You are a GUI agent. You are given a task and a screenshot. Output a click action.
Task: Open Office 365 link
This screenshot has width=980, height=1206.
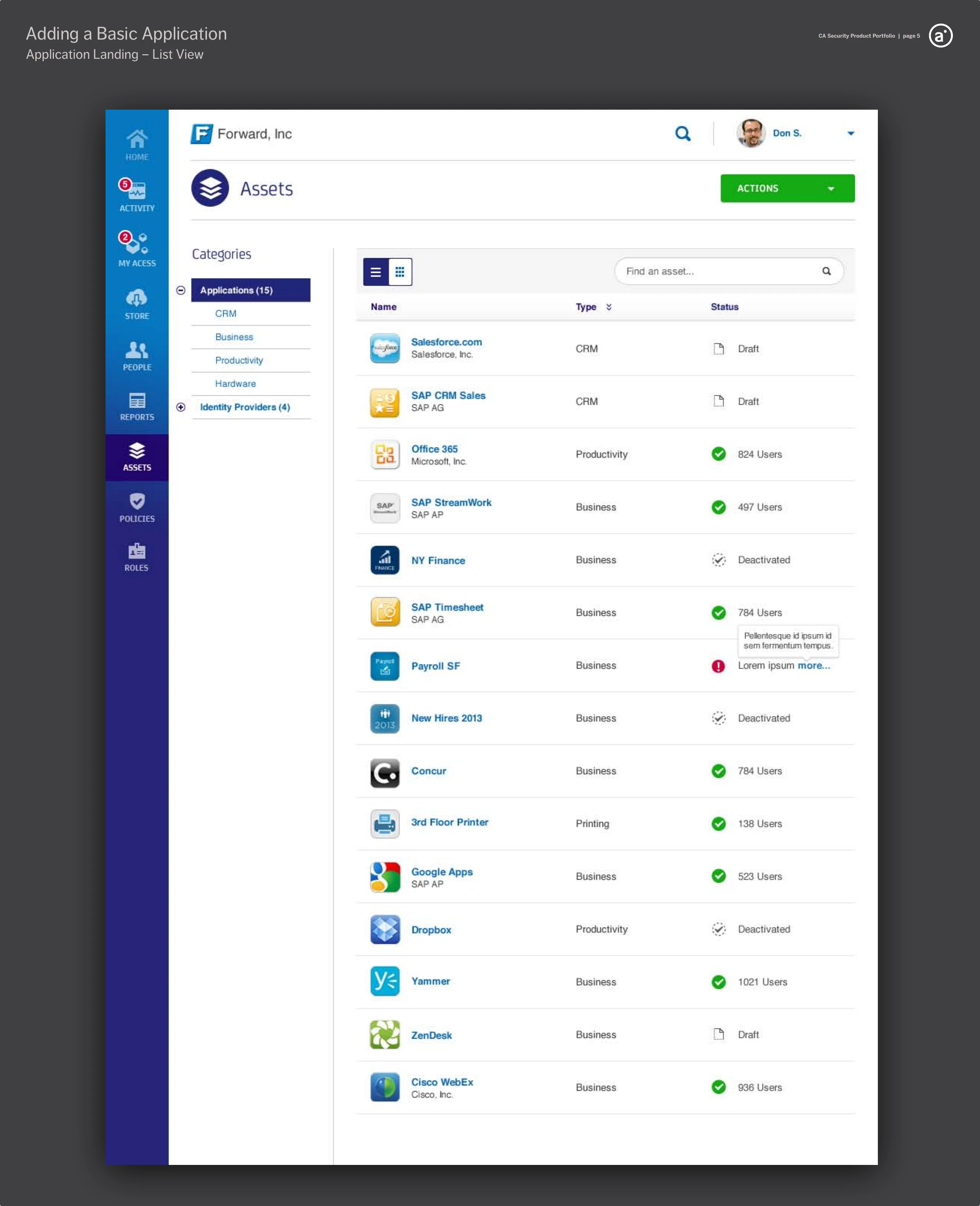(x=434, y=449)
